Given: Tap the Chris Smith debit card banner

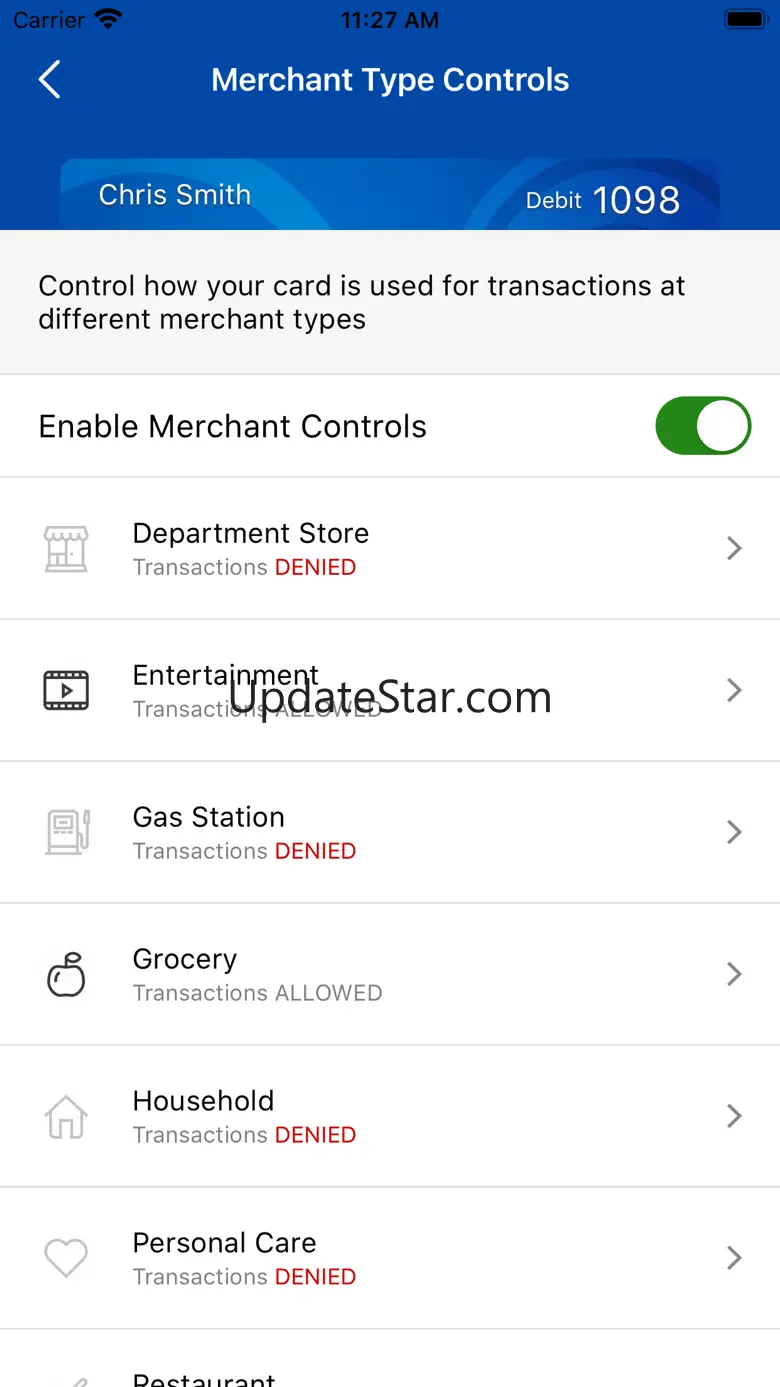Looking at the screenshot, I should coord(390,195).
